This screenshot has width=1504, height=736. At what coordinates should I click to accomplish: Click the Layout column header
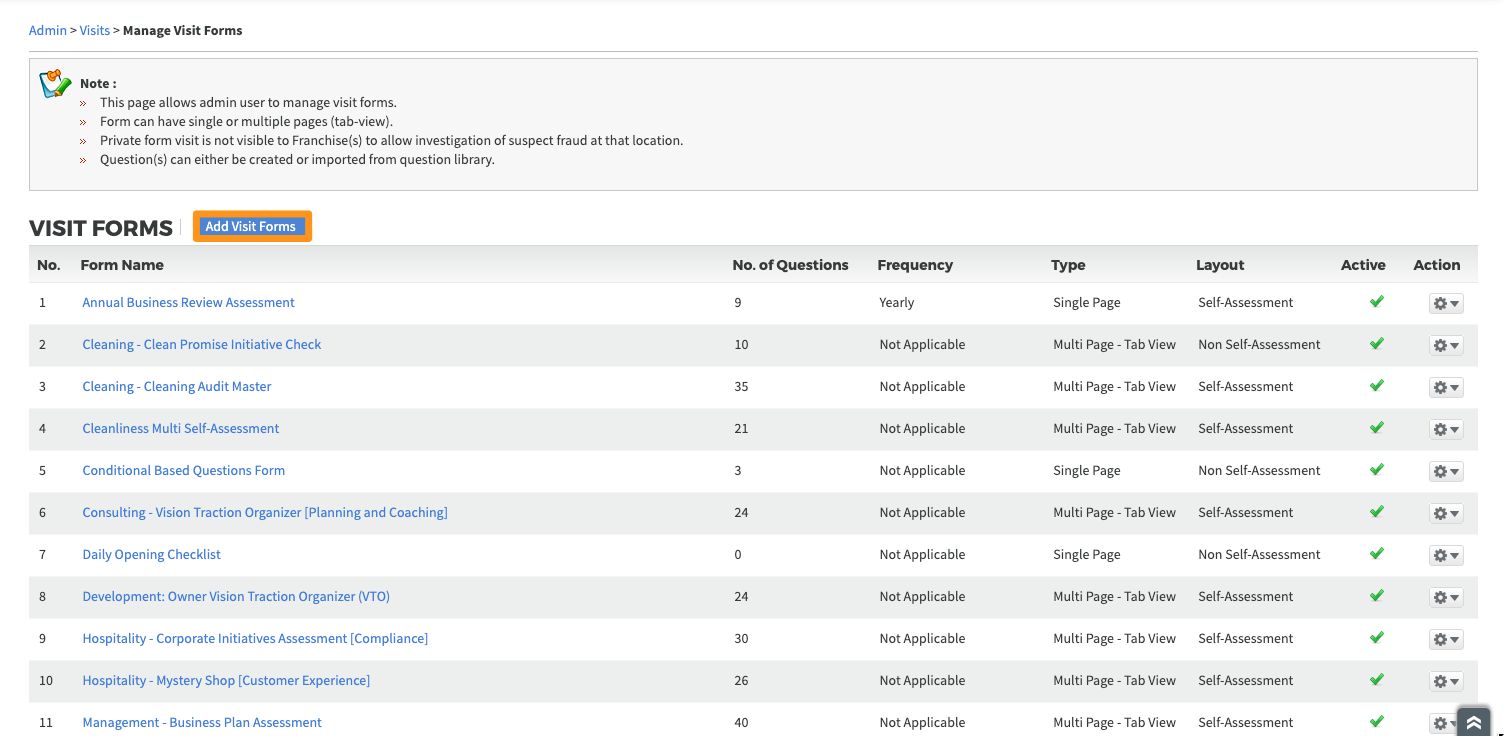point(1220,265)
